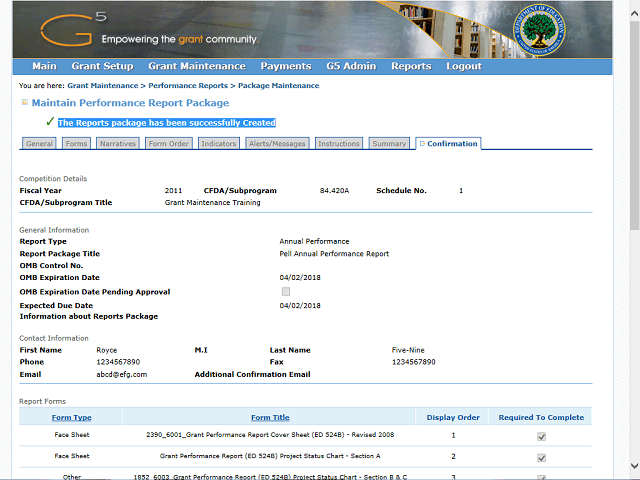Image resolution: width=640 pixels, height=480 pixels.
Task: Click the small icon on Confirmation tab
Action: point(422,144)
